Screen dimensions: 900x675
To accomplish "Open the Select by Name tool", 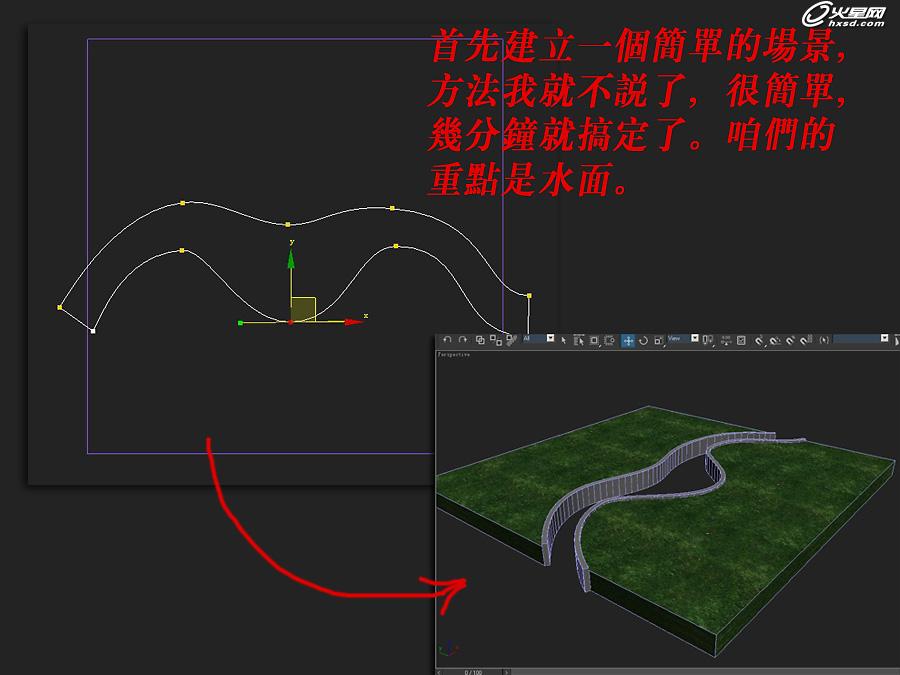I will click(x=579, y=340).
